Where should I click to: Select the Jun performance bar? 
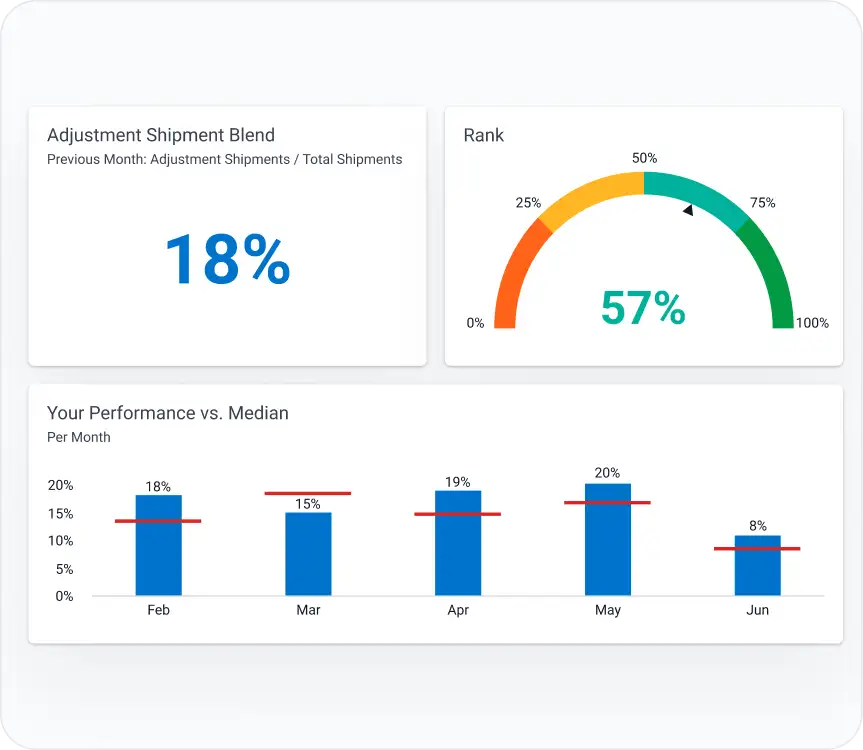point(757,570)
